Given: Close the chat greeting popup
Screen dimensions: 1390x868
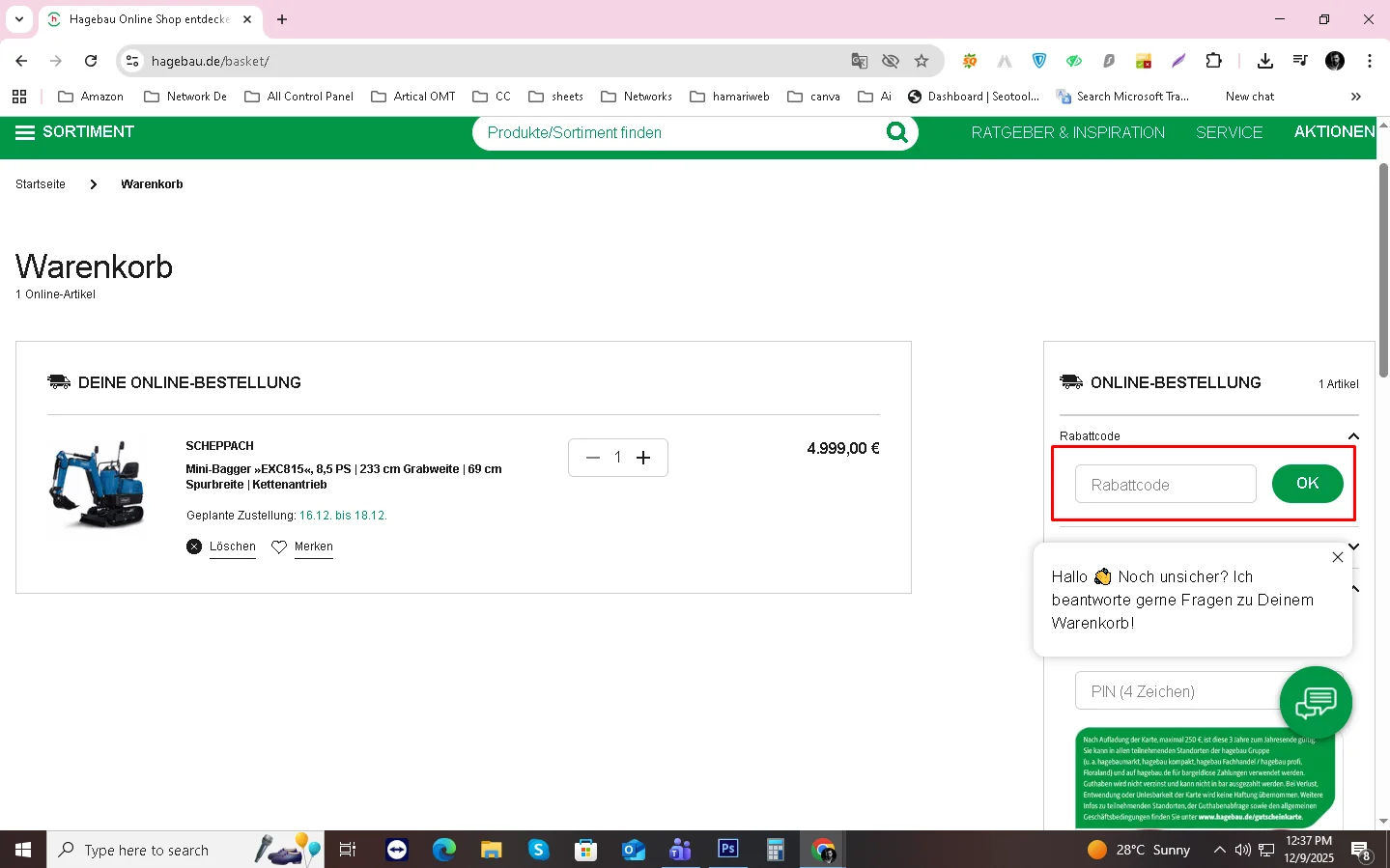Looking at the screenshot, I should pyautogui.click(x=1337, y=557).
